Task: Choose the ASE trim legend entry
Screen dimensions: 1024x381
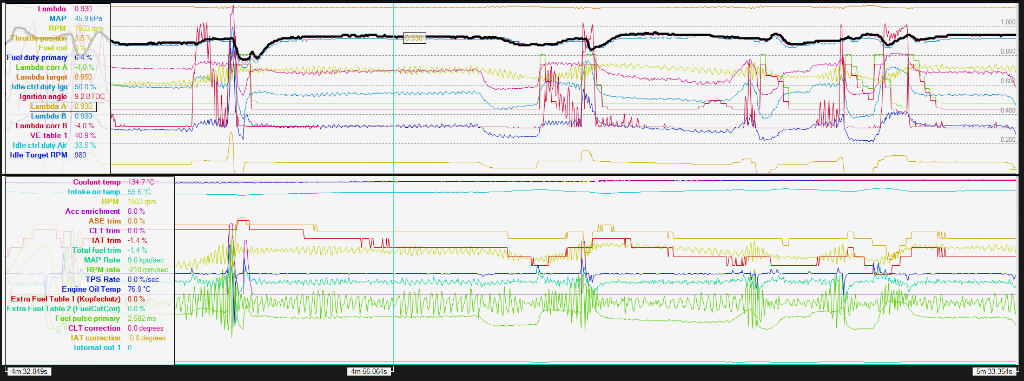Action: click(103, 221)
